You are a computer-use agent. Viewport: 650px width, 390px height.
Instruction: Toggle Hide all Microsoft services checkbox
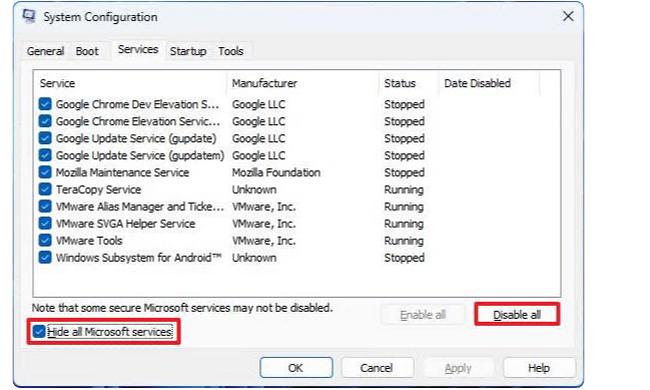[x=39, y=332]
